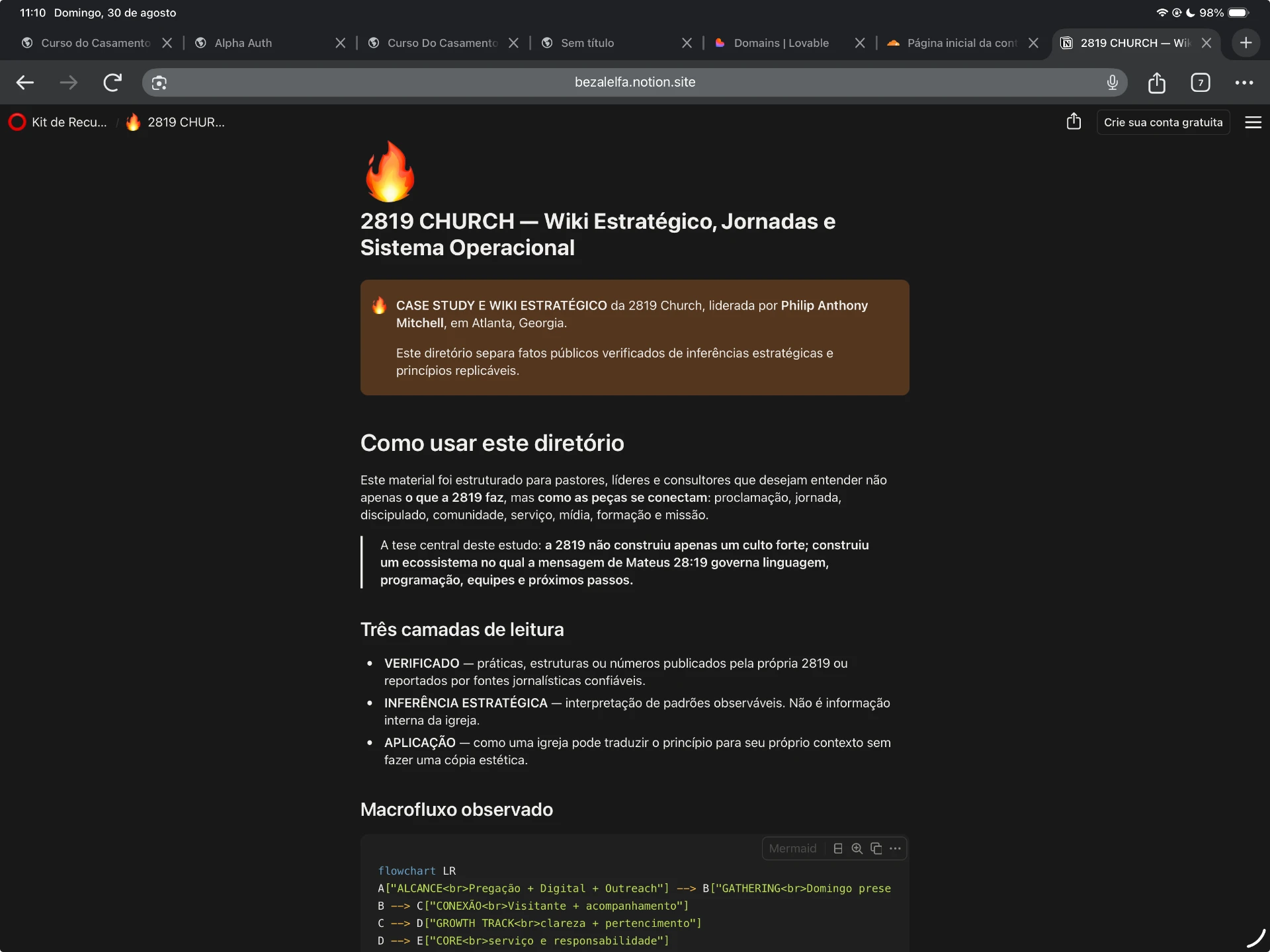Open the tab switcher showing 7 tabs
Screen dimensions: 1270x952
(x=1200, y=83)
